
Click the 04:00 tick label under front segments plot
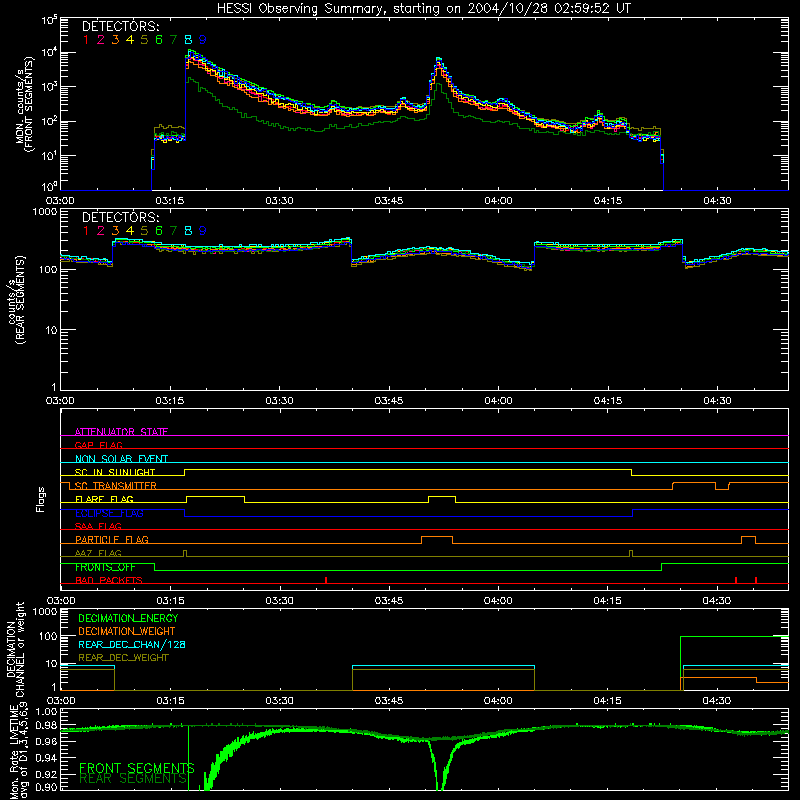[498, 201]
